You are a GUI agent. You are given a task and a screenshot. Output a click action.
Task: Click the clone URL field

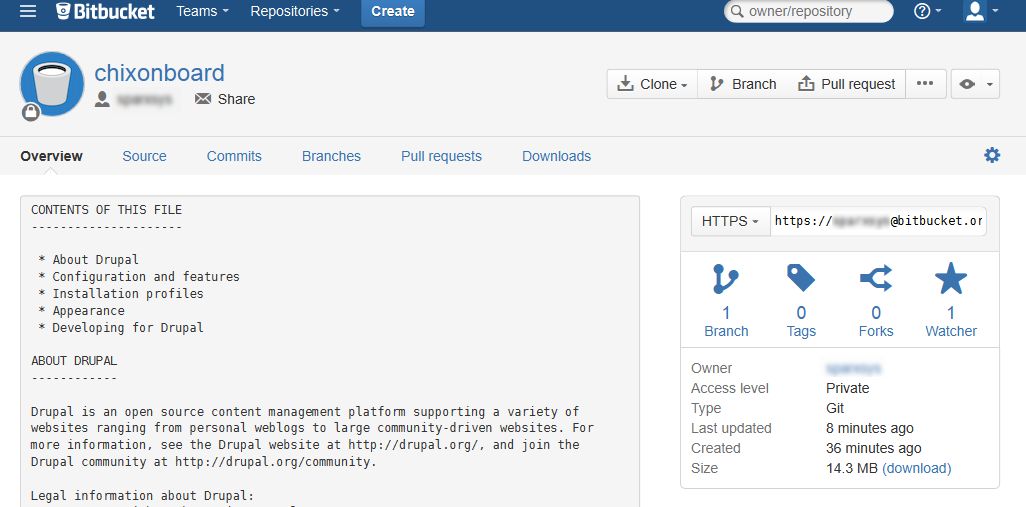tap(878, 221)
